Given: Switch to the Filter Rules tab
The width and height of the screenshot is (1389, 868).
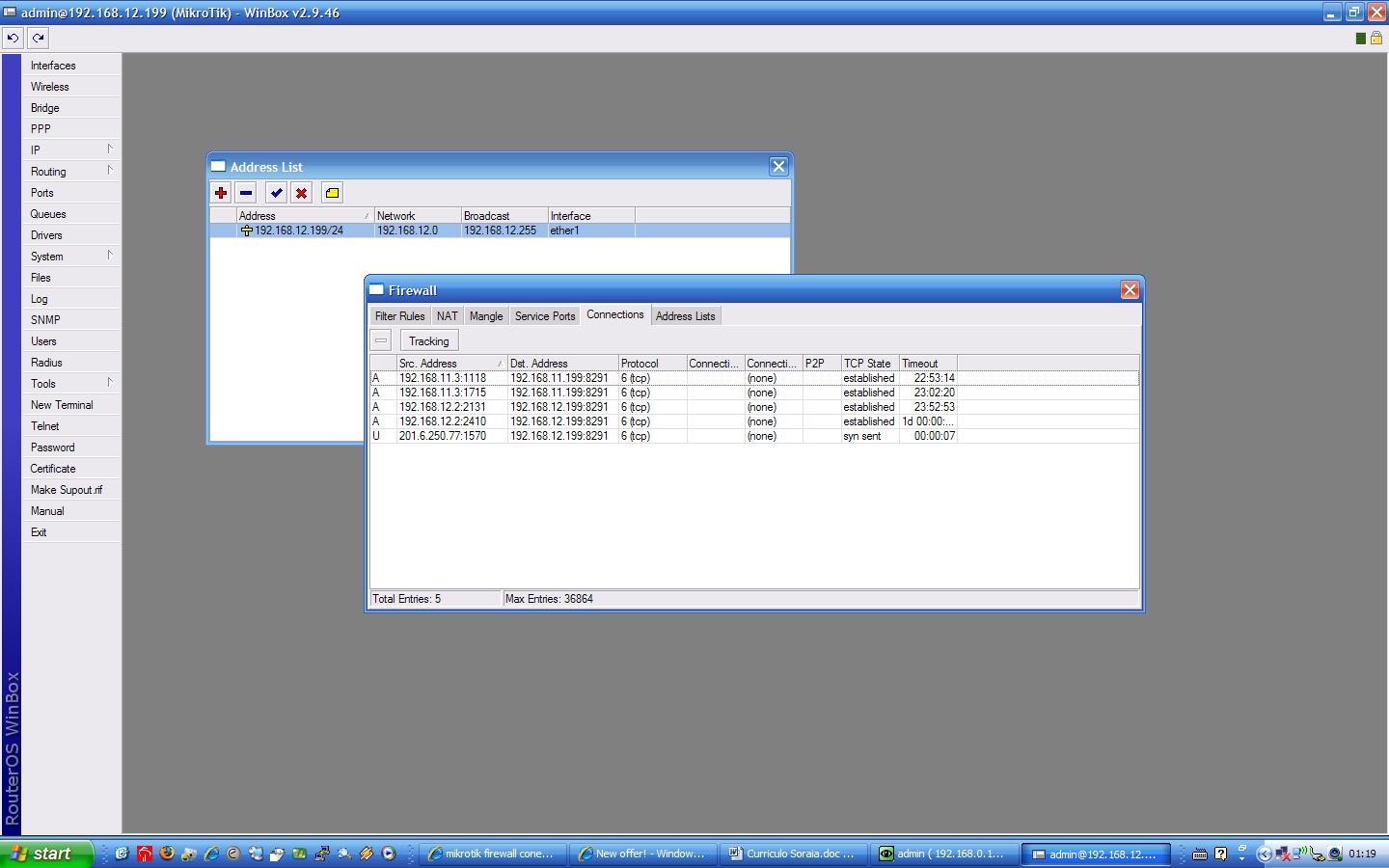Looking at the screenshot, I should [399, 316].
